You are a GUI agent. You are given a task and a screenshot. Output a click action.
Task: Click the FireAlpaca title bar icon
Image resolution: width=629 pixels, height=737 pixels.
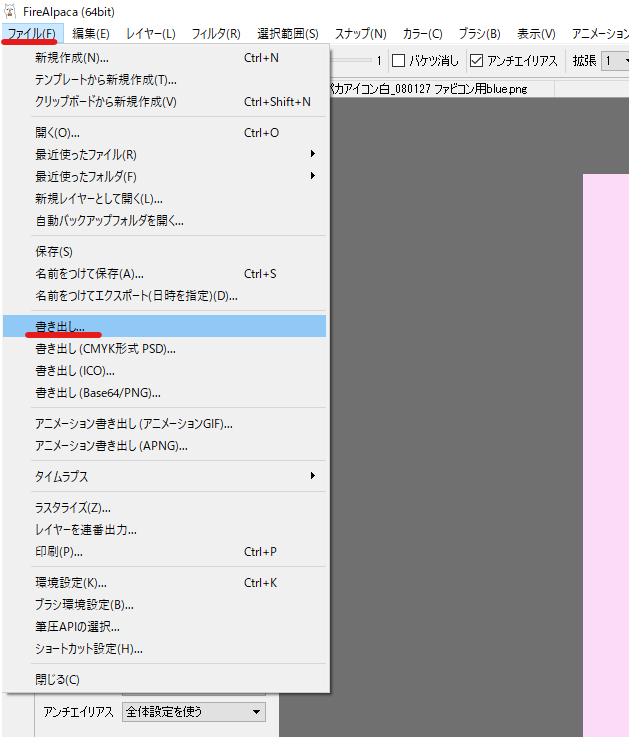coord(10,11)
